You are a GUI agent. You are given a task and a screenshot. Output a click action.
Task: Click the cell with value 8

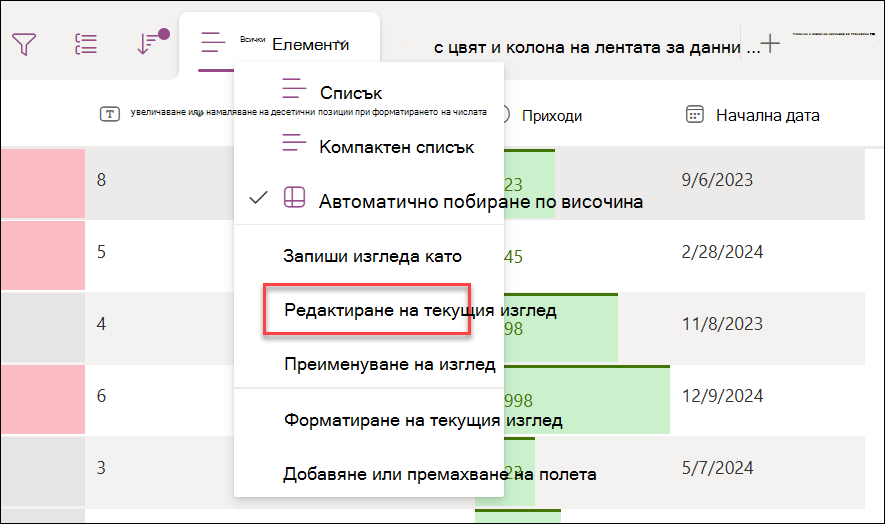coord(101,180)
